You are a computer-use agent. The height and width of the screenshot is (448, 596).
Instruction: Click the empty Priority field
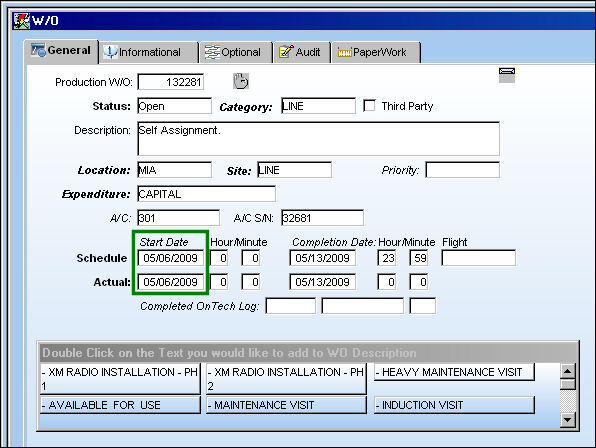click(x=463, y=170)
